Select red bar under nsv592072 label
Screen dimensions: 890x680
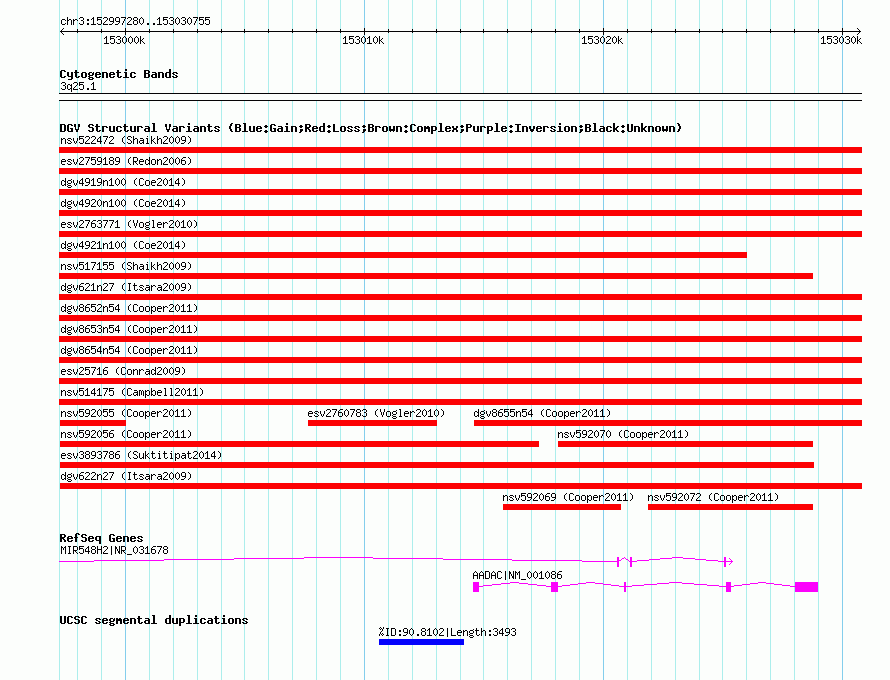click(731, 507)
